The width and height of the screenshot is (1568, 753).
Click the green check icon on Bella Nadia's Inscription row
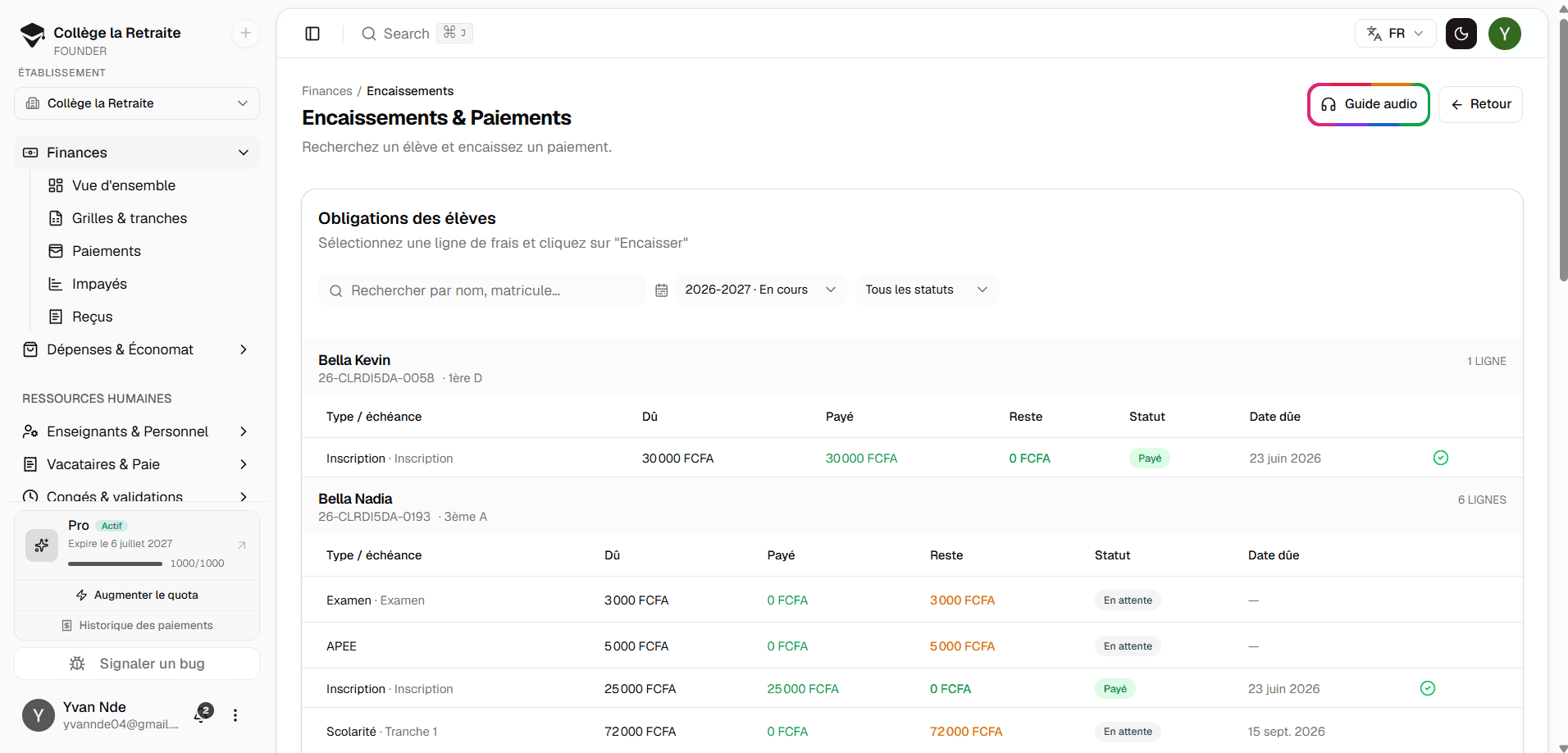[1428, 688]
